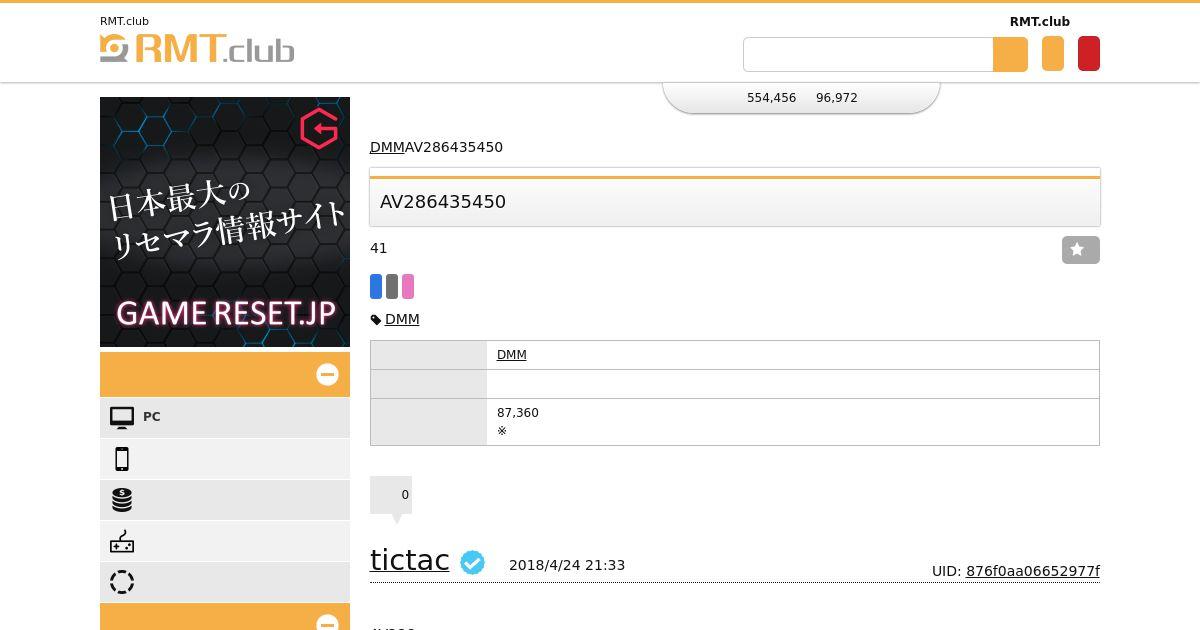Click the red header button
The image size is (1200, 630).
click(1089, 54)
